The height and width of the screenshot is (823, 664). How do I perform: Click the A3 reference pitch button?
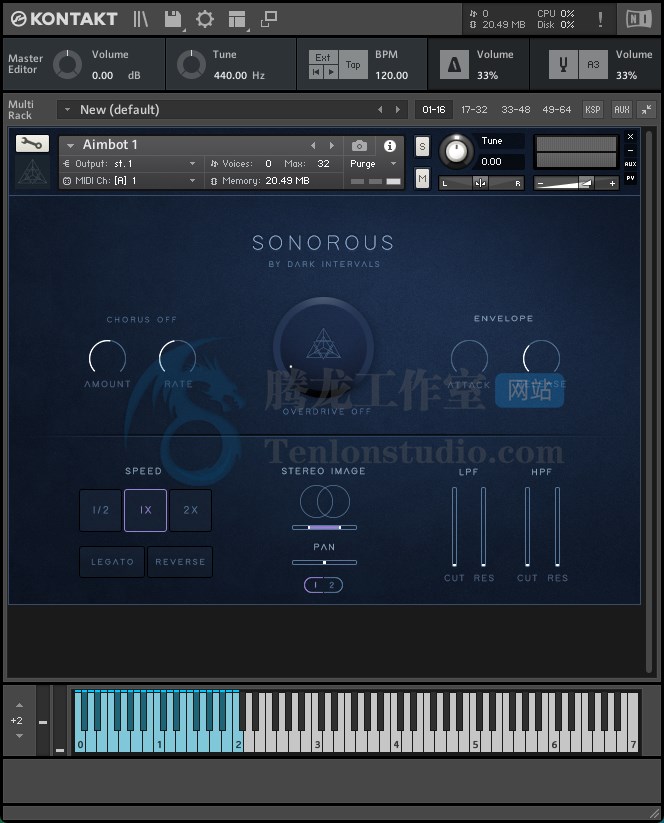pyautogui.click(x=593, y=65)
